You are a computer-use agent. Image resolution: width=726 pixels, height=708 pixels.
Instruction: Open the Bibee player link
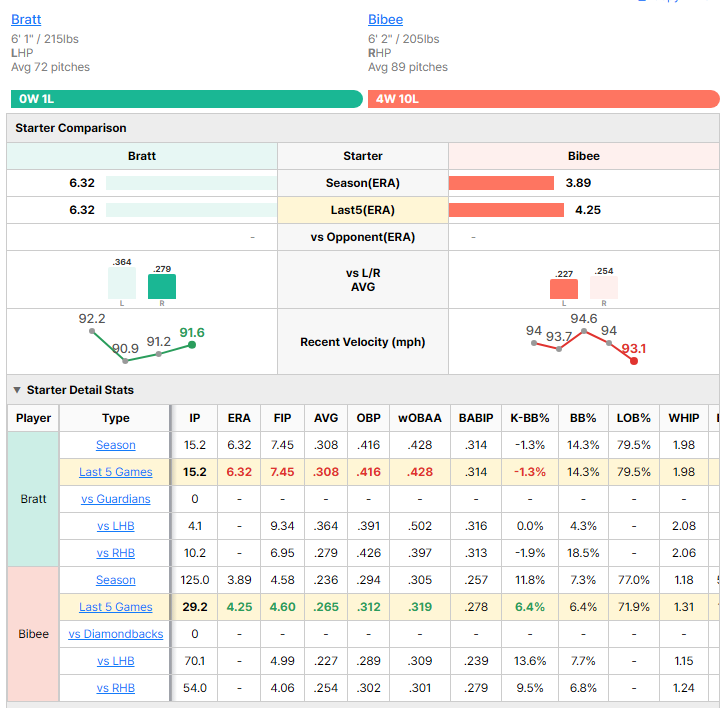point(385,19)
